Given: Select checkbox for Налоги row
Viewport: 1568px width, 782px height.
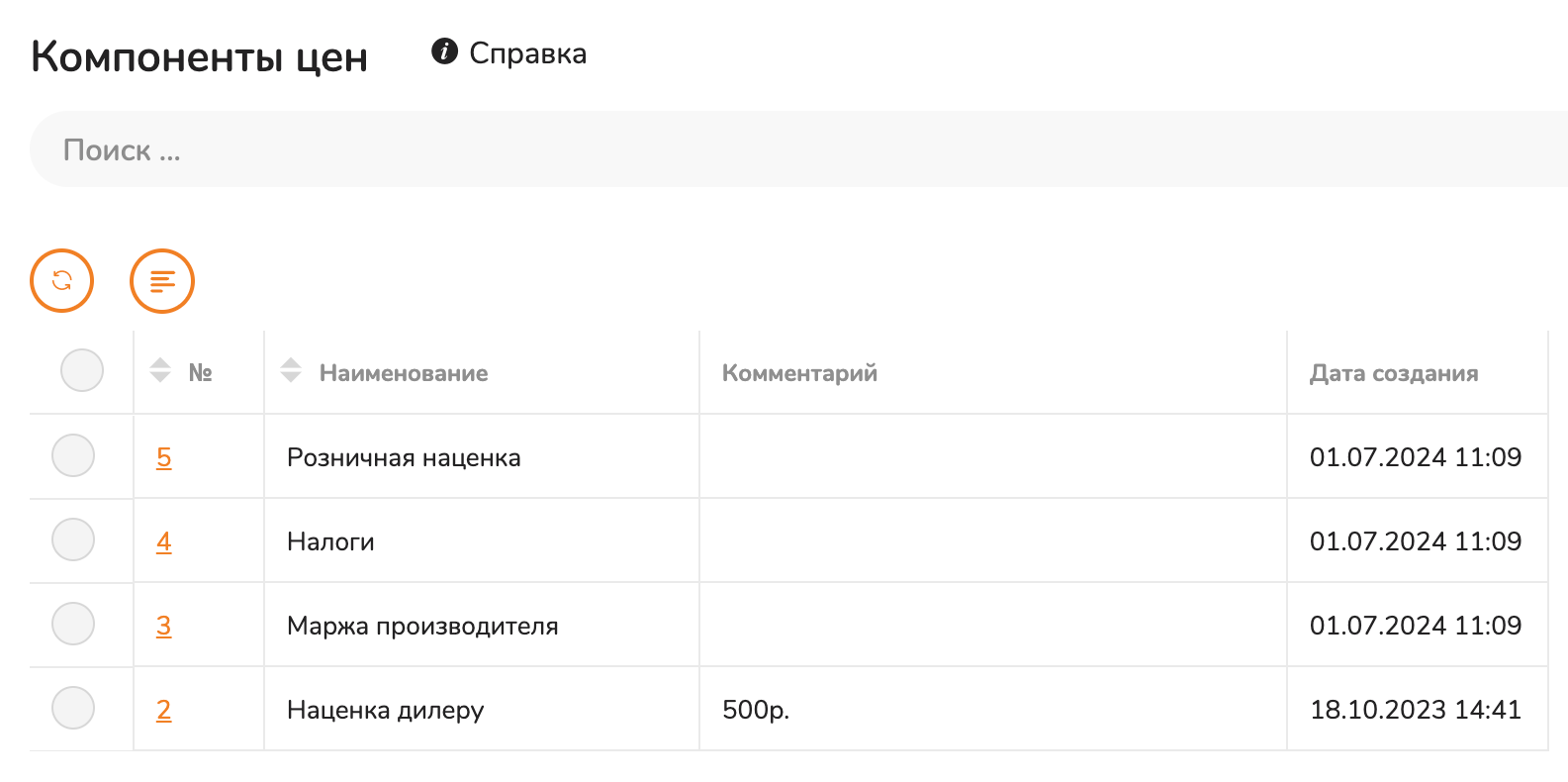Looking at the screenshot, I should (x=73, y=539).
